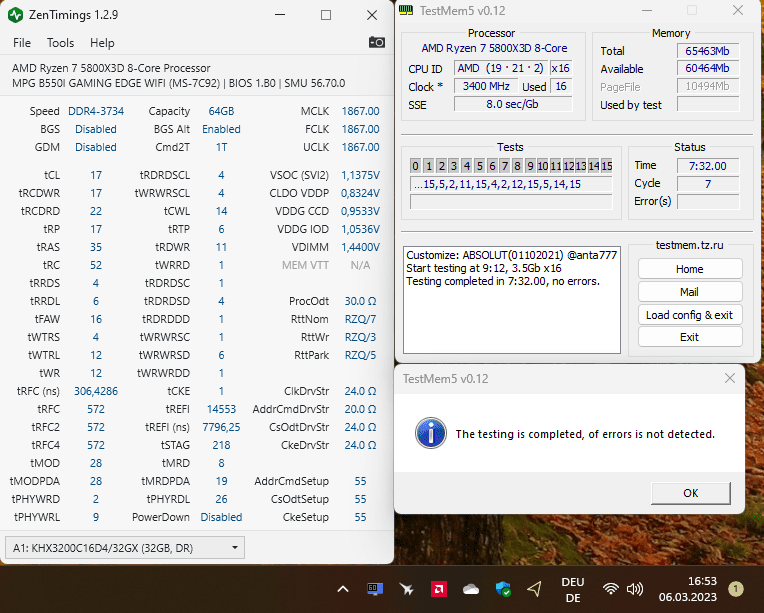
Task: Click Mail button in TestMem5
Action: coord(690,292)
